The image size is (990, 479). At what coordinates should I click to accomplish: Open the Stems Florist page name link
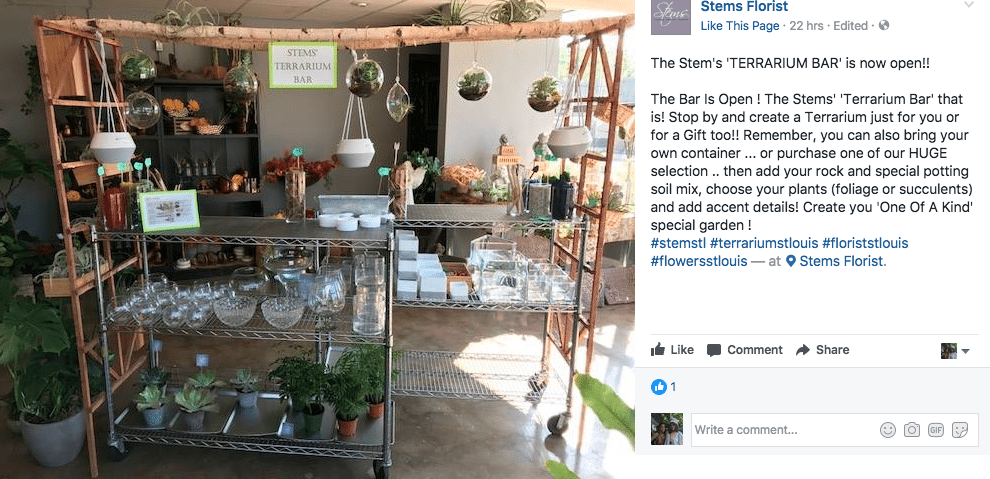(744, 7)
